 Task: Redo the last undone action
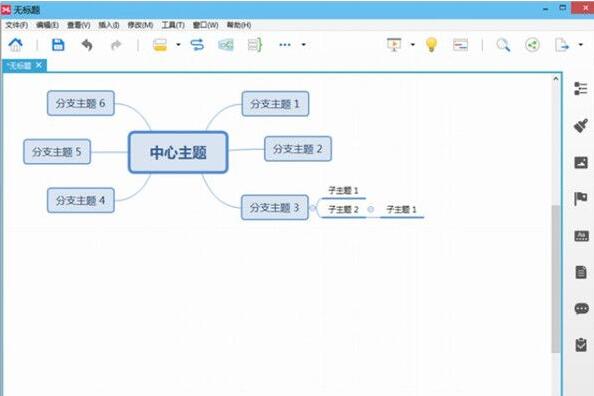(116, 45)
